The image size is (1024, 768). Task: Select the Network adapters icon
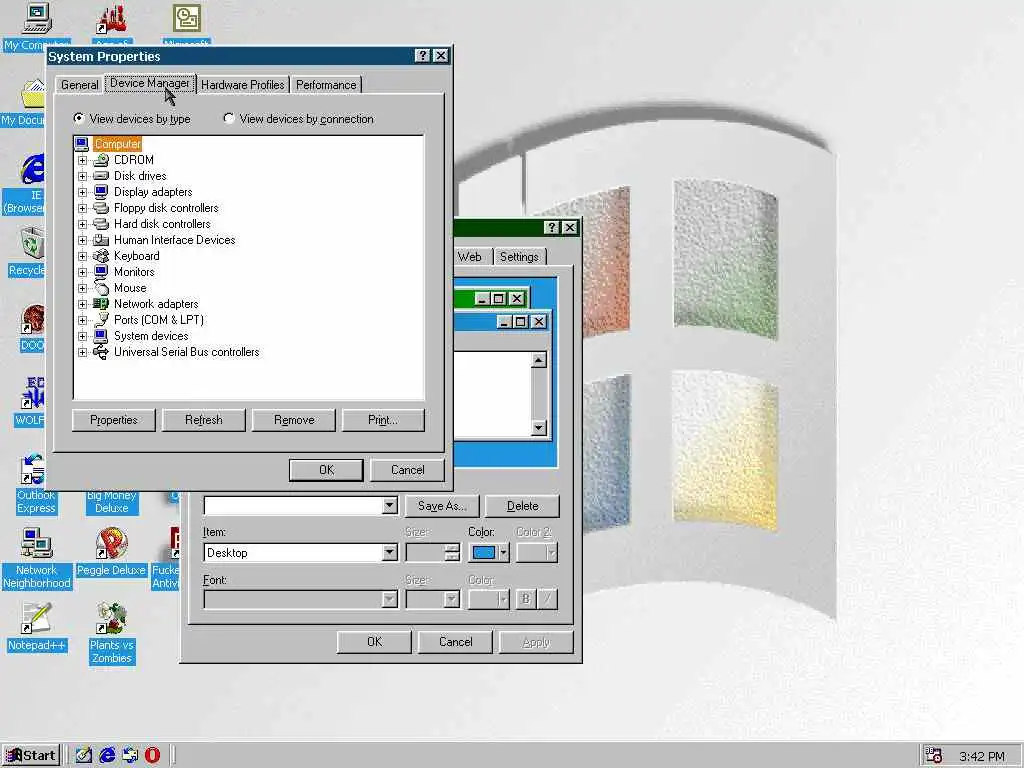[x=101, y=304]
